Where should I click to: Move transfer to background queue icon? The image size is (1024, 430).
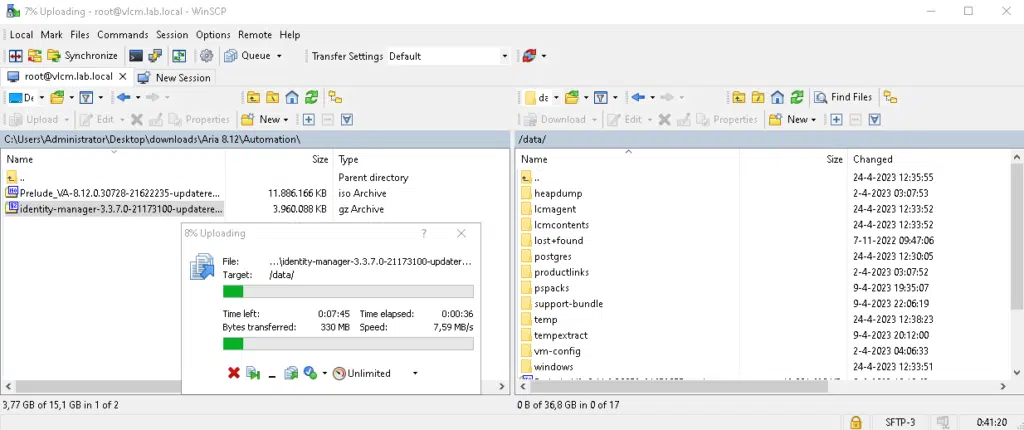point(291,373)
